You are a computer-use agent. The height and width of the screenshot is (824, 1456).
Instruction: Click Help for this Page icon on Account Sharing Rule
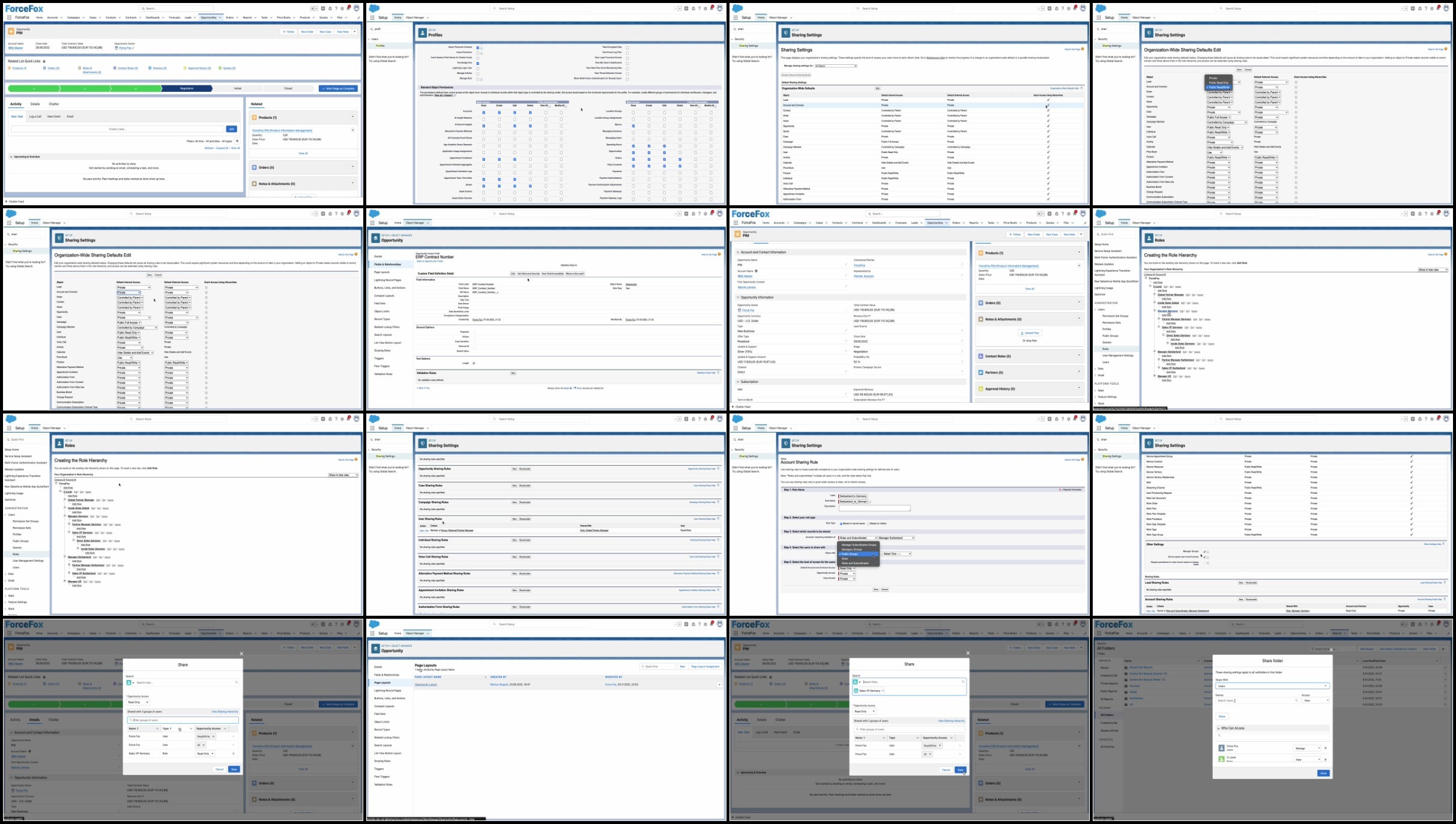tap(1083, 459)
